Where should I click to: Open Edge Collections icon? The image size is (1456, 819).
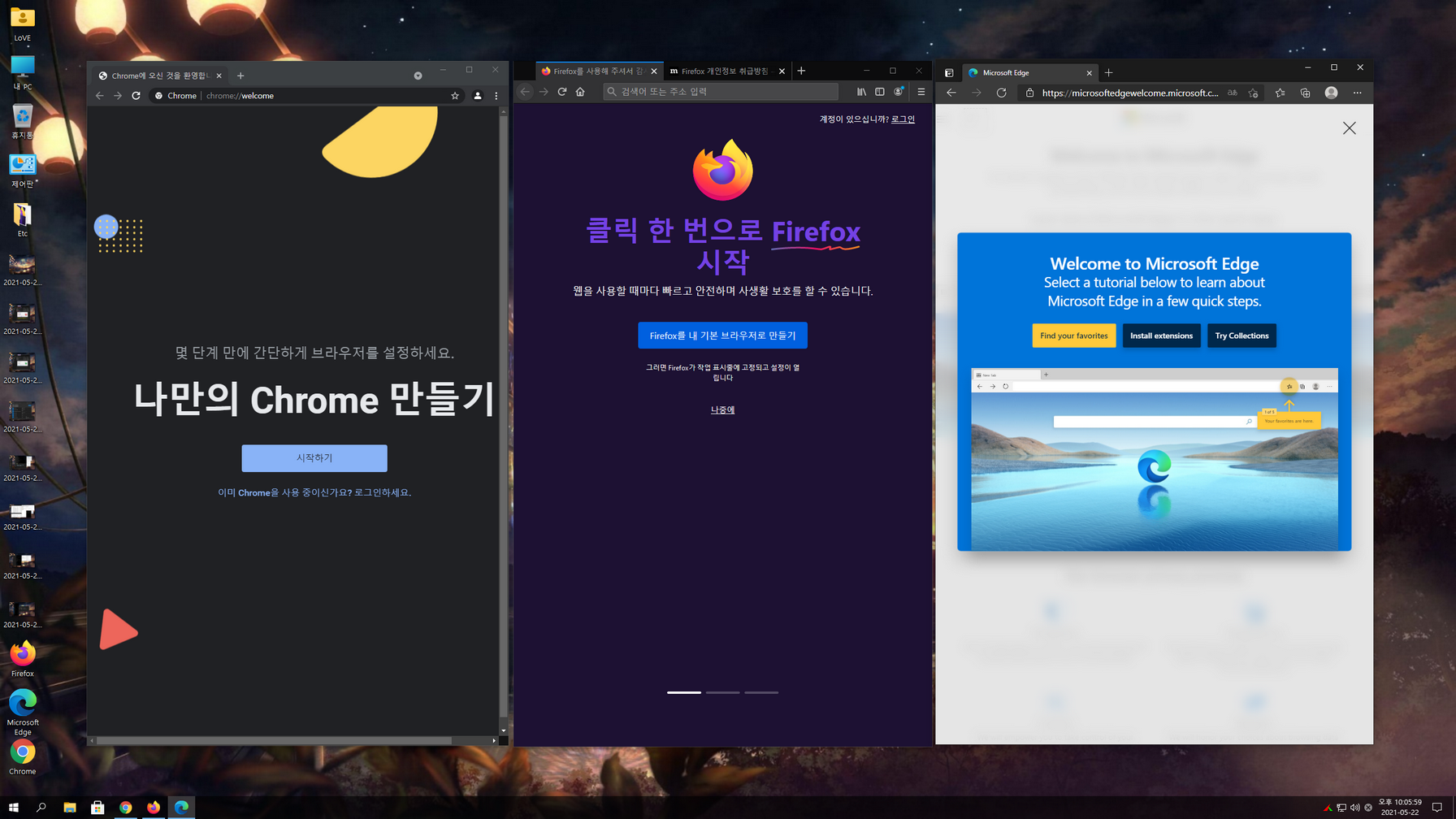1306,93
